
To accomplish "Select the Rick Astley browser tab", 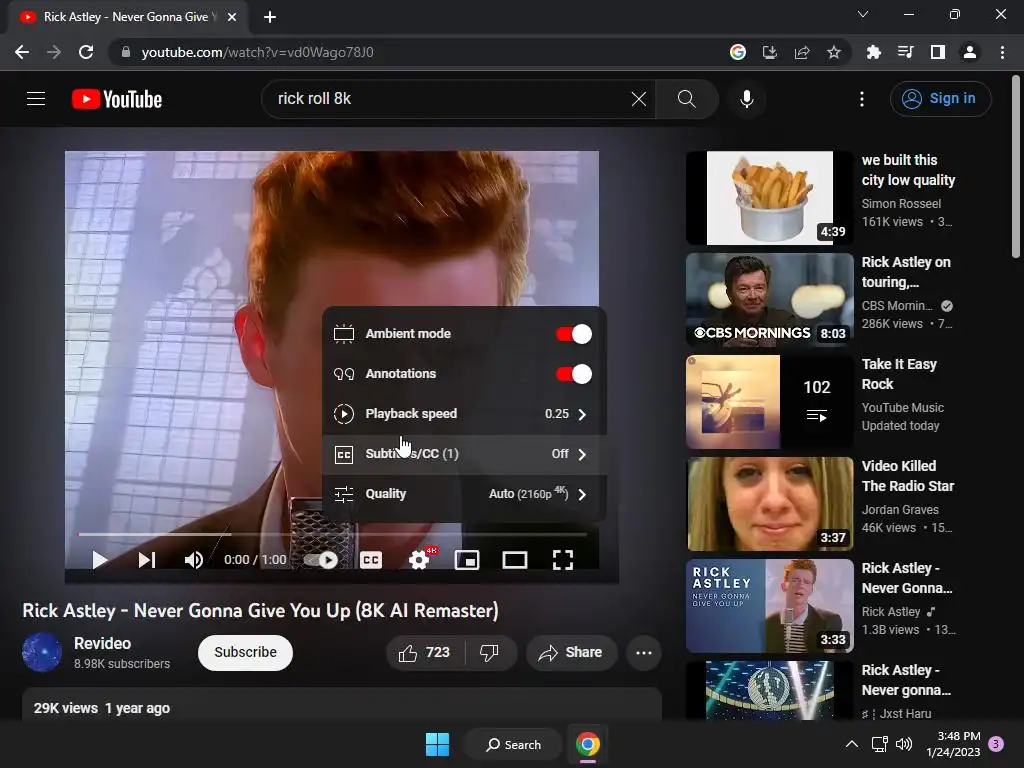I will pyautogui.click(x=129, y=17).
